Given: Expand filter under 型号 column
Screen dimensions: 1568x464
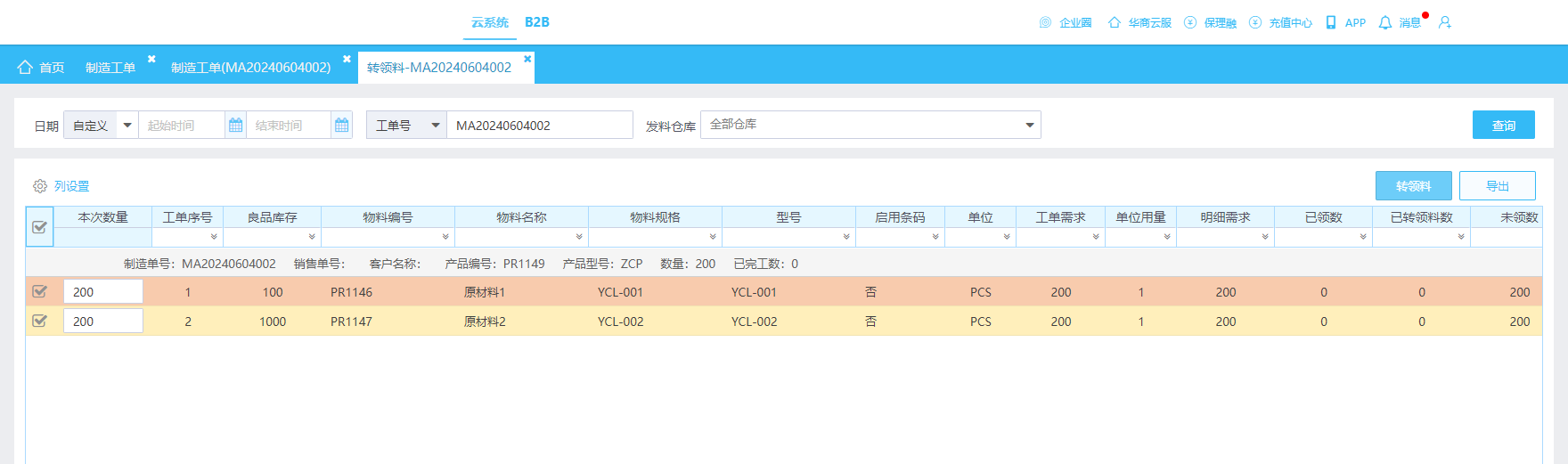Looking at the screenshot, I should [x=846, y=237].
